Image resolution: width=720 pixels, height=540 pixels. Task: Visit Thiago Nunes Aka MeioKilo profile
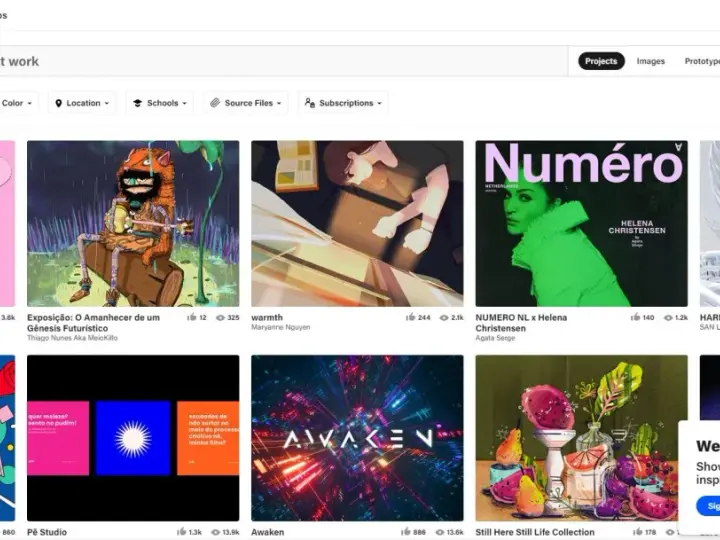click(72, 338)
